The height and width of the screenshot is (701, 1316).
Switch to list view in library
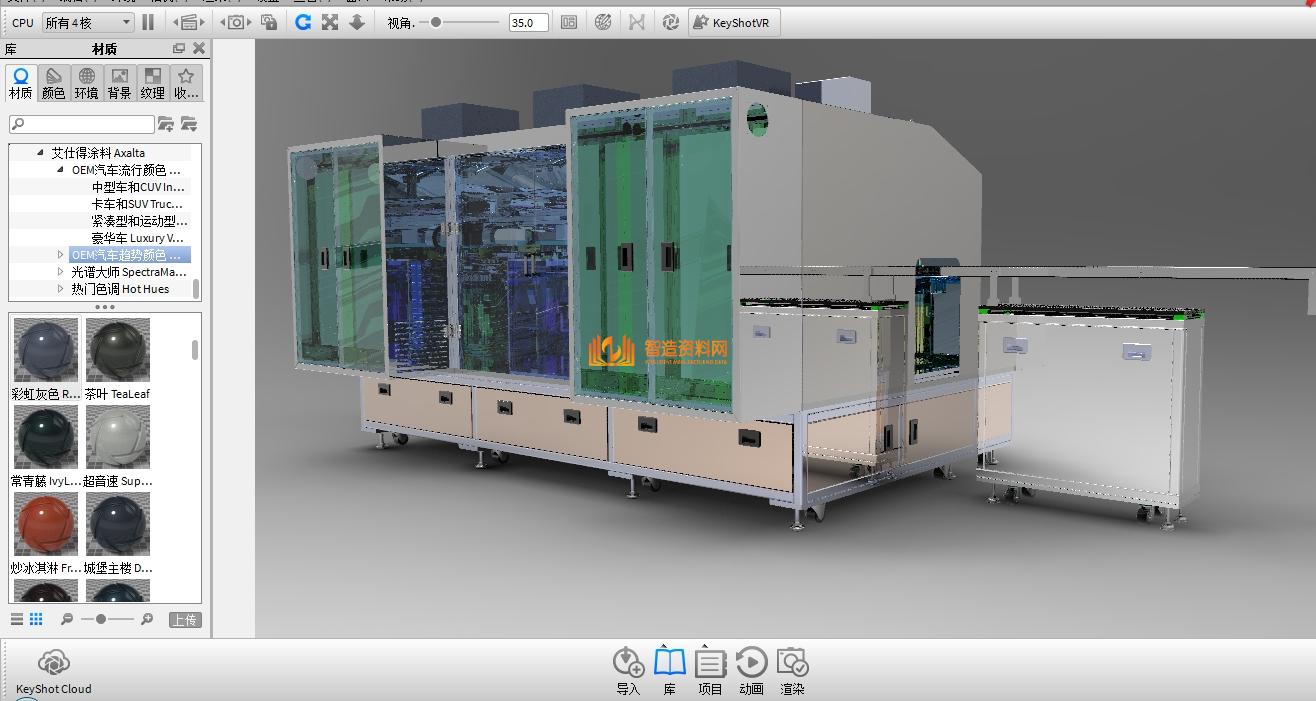coord(17,620)
